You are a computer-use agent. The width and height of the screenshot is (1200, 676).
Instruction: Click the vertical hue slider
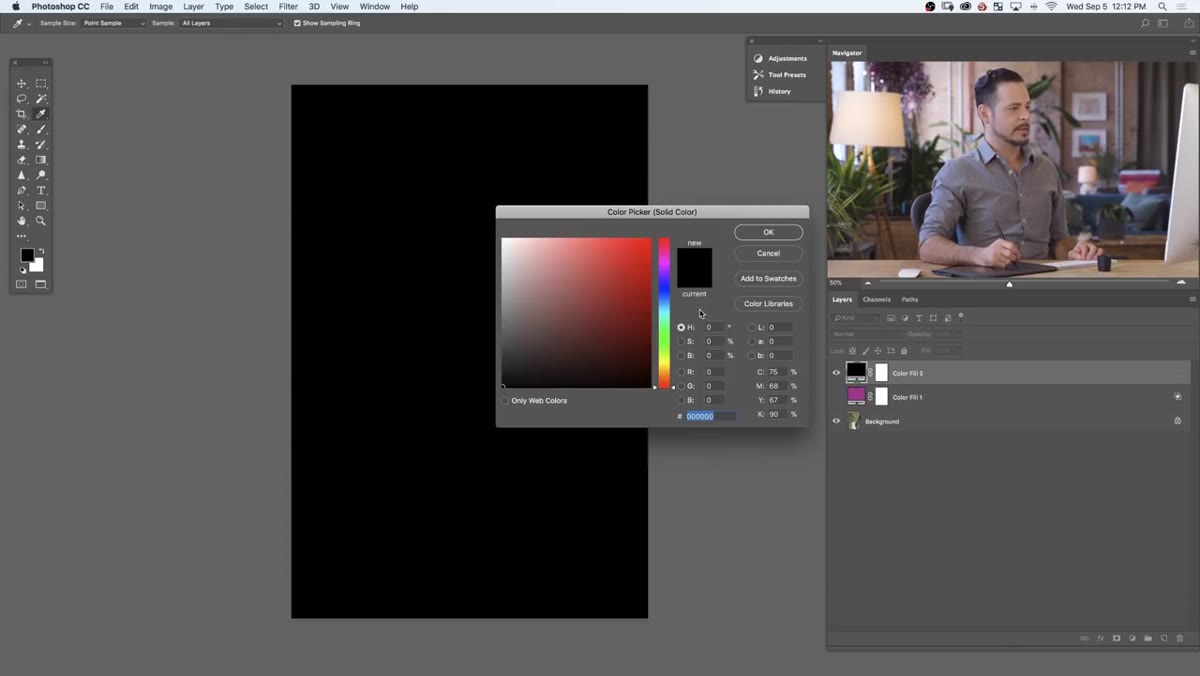(x=664, y=312)
